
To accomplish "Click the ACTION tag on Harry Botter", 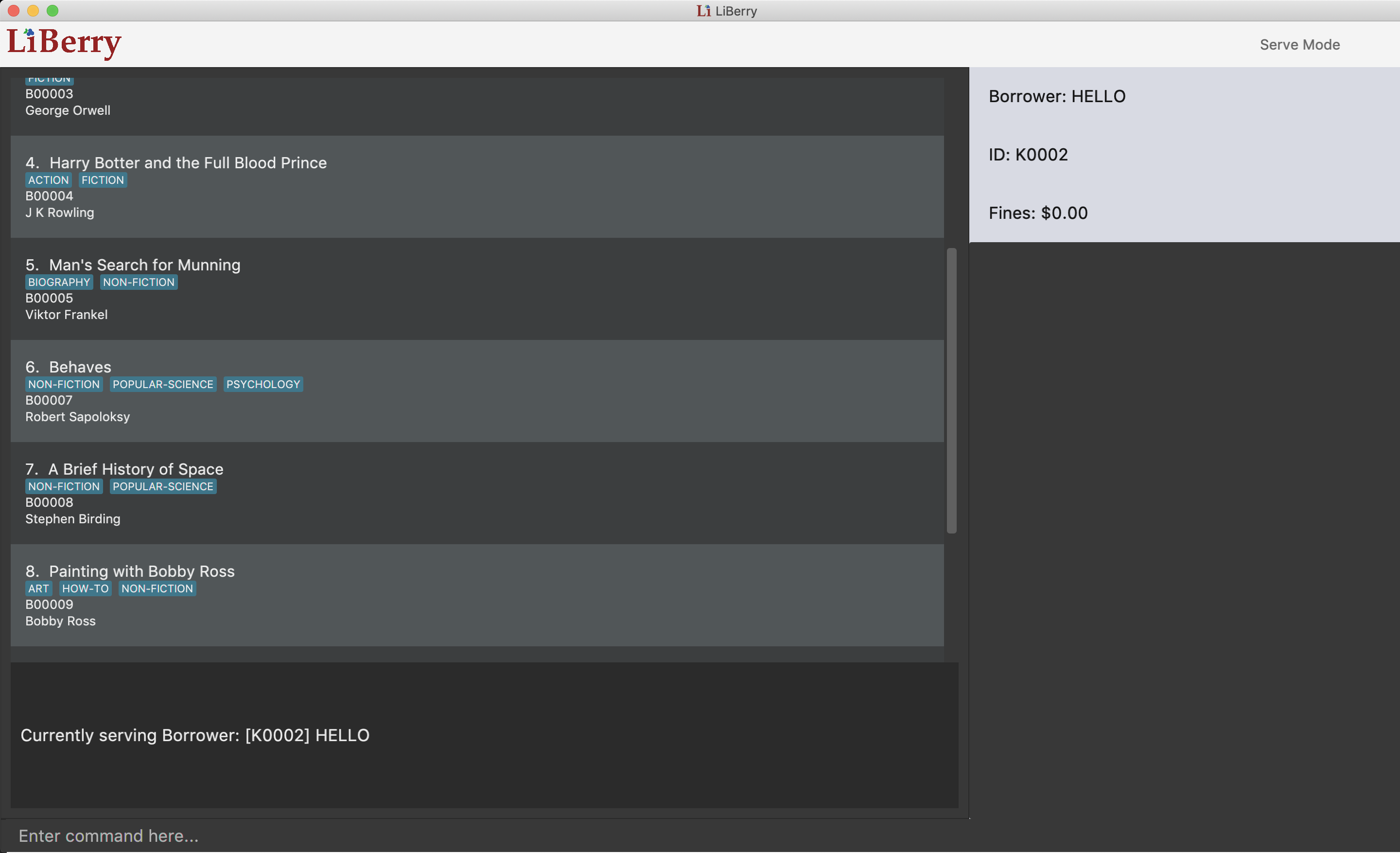I will tap(48, 180).
